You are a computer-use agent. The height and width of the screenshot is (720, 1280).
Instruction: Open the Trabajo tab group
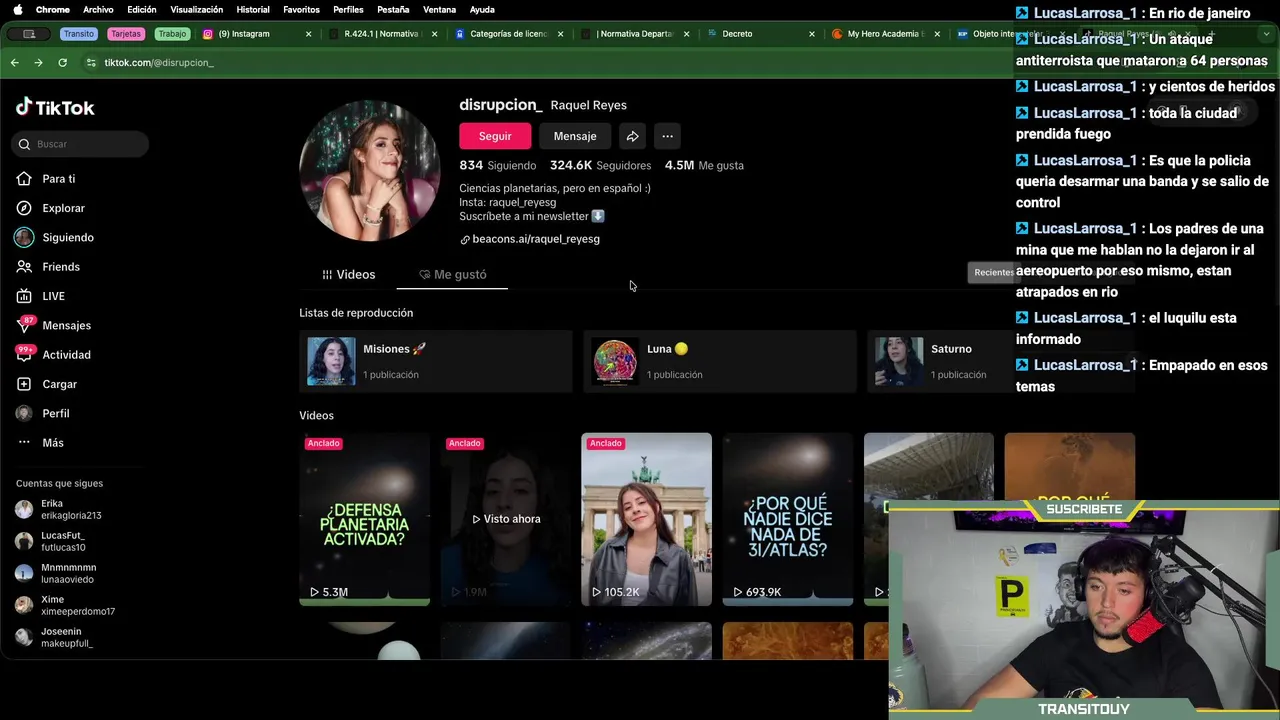pyautogui.click(x=172, y=34)
